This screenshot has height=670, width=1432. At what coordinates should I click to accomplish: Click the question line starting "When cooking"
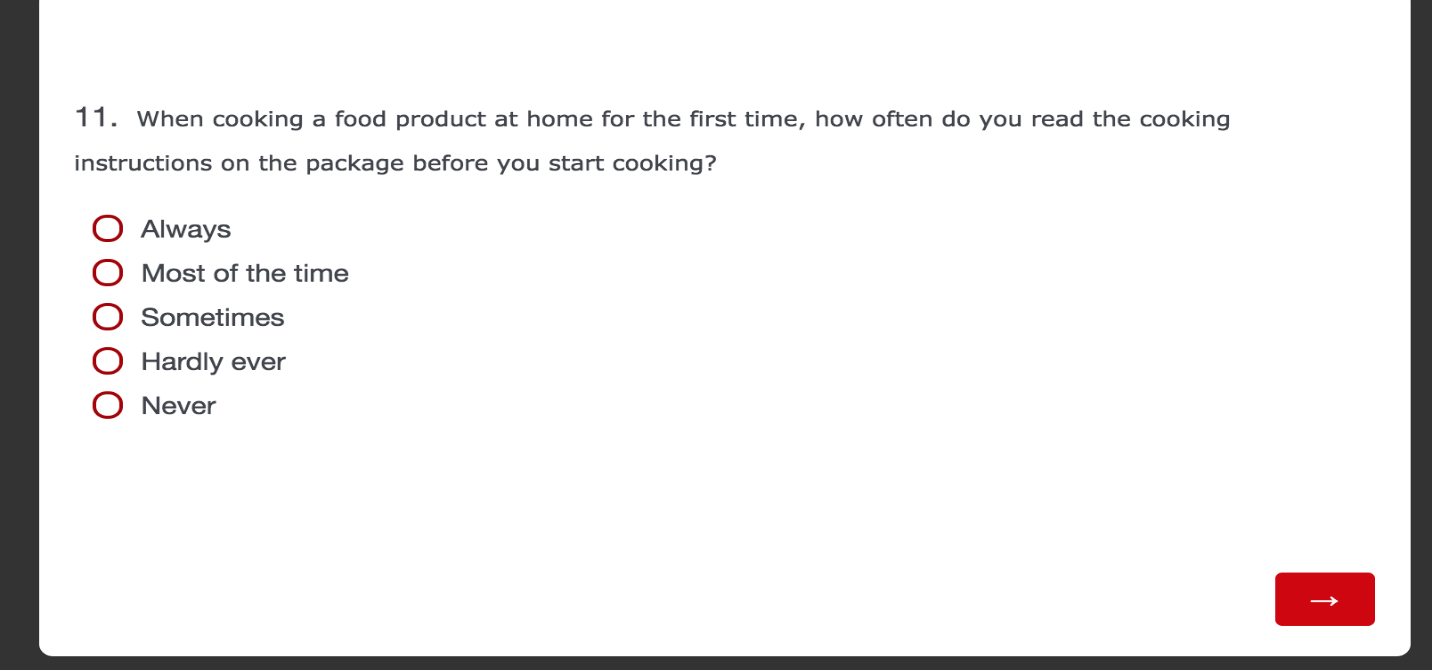683,120
